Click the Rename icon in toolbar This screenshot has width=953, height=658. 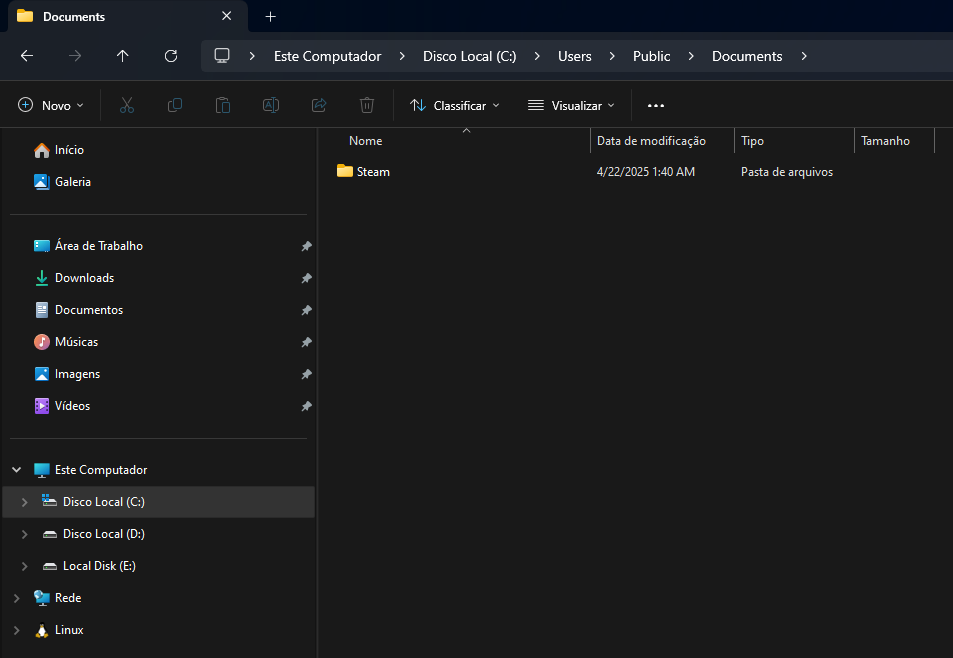[271, 105]
